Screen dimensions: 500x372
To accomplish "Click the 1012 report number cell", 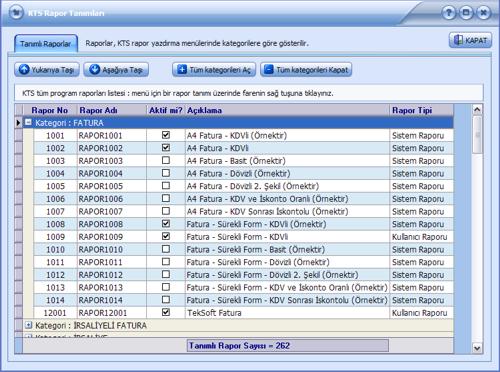I will point(55,275).
